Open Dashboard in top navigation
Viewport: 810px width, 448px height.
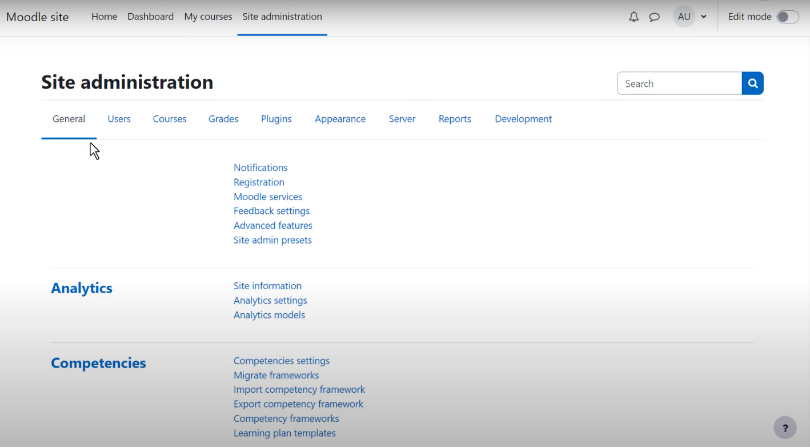tap(150, 17)
